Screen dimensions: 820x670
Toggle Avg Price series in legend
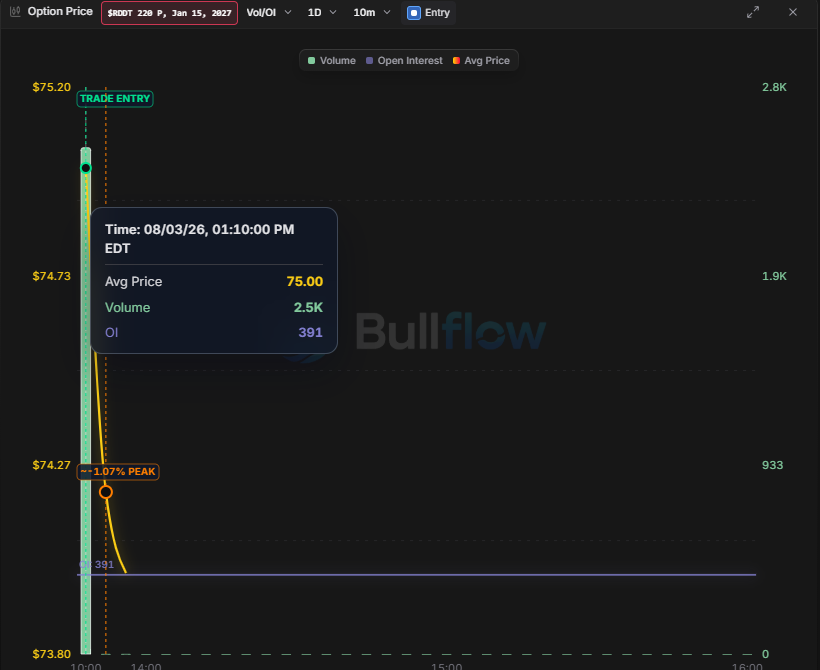(481, 61)
